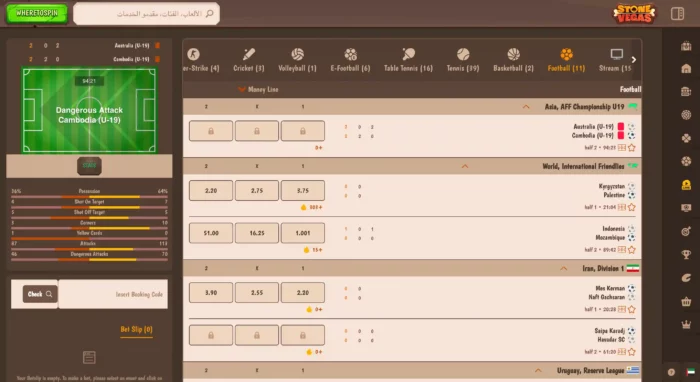Show more sports with the right arrow

click(633, 59)
